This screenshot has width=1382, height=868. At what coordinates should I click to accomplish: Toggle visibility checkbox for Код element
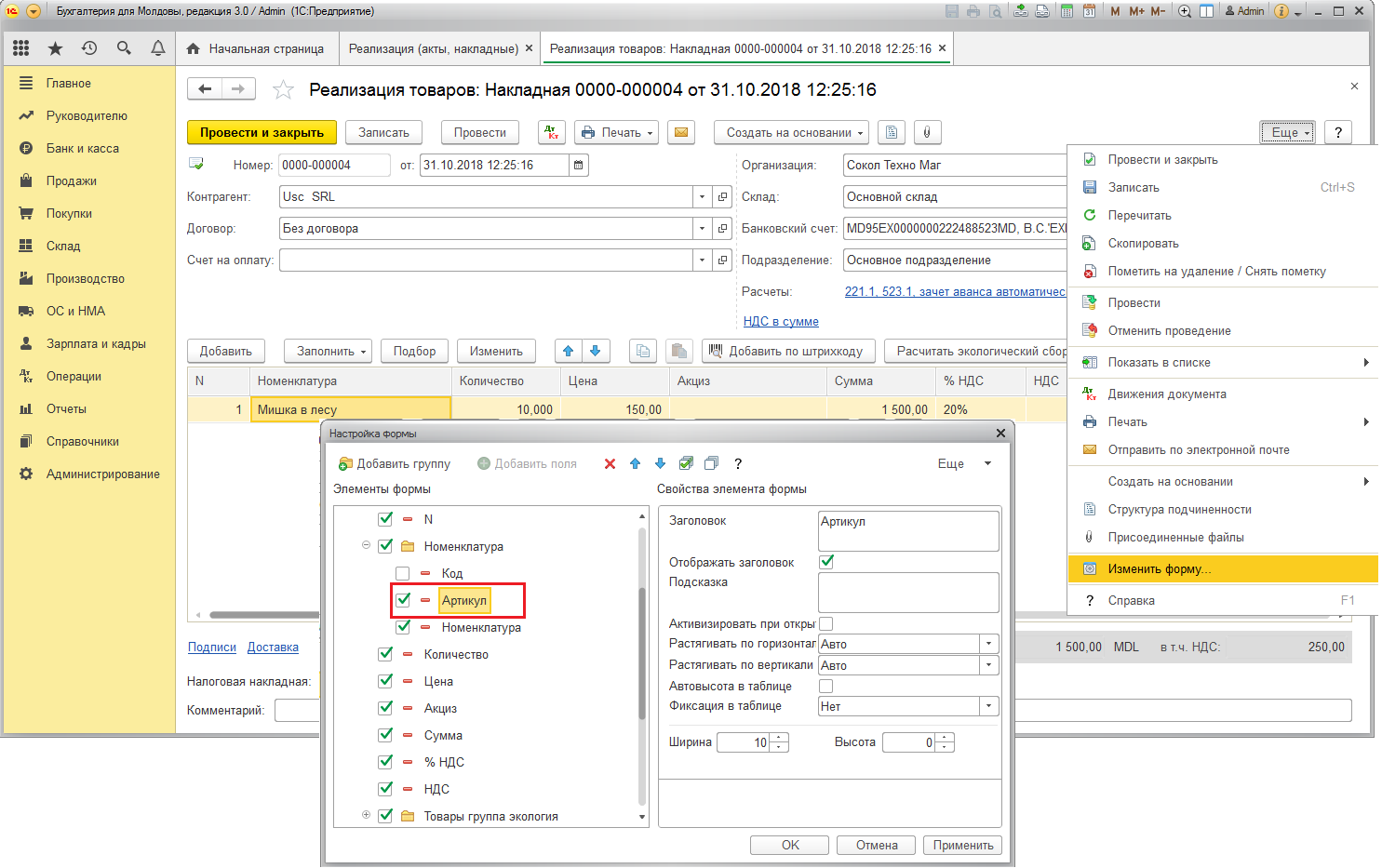[x=403, y=573]
